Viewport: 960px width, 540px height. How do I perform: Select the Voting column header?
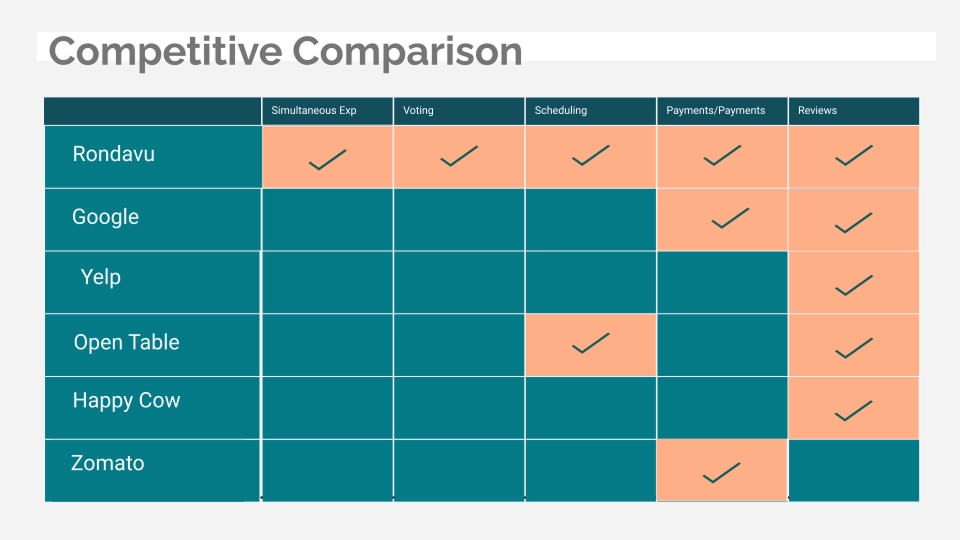click(419, 110)
